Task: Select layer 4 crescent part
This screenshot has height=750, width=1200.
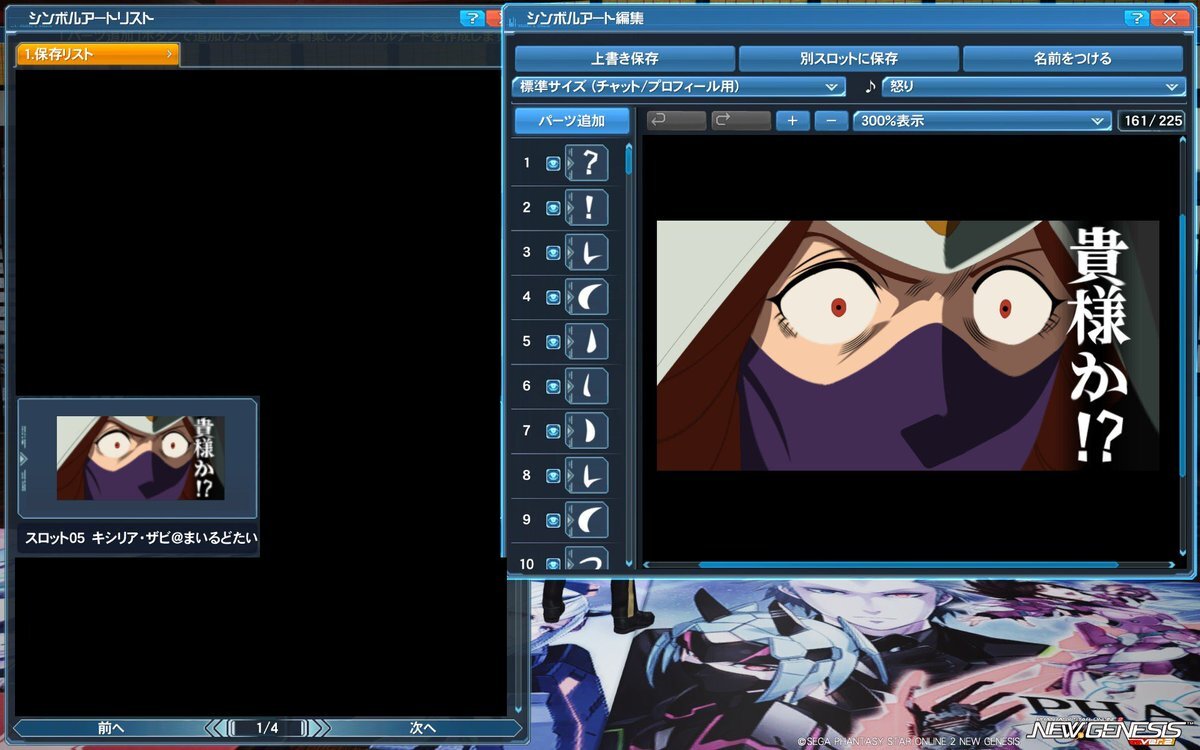Action: [588, 297]
